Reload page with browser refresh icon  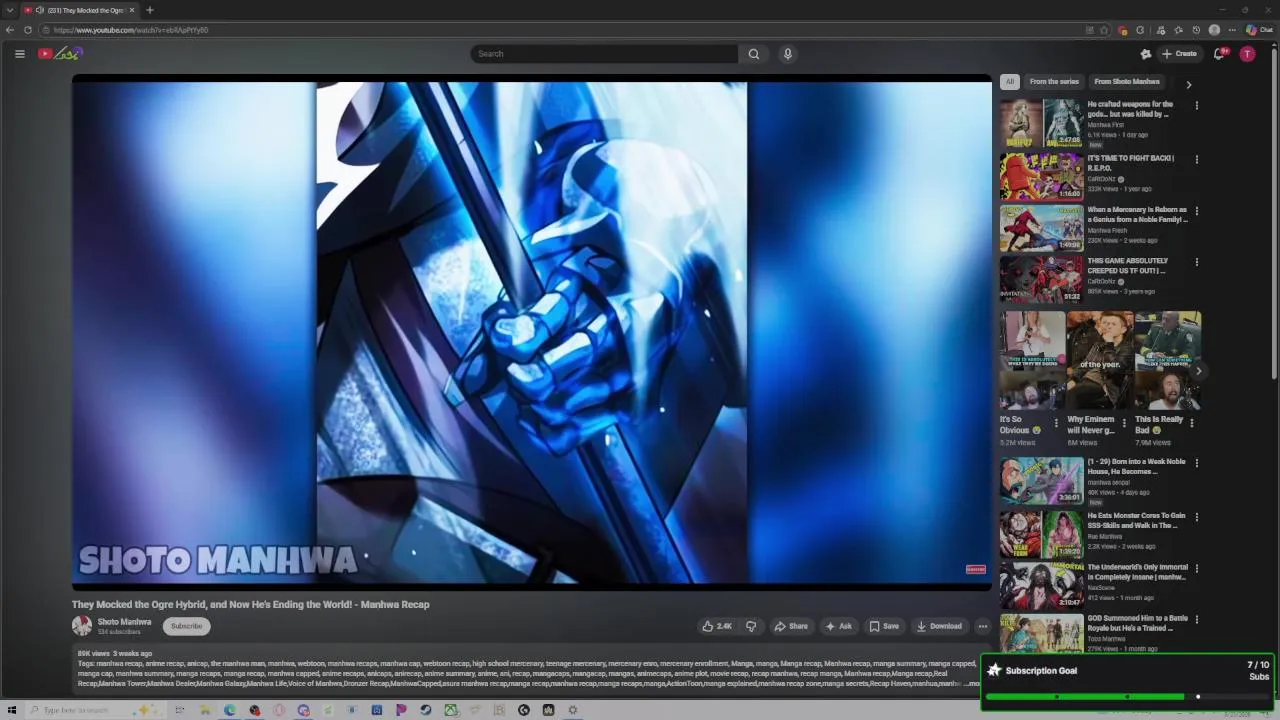[28, 30]
